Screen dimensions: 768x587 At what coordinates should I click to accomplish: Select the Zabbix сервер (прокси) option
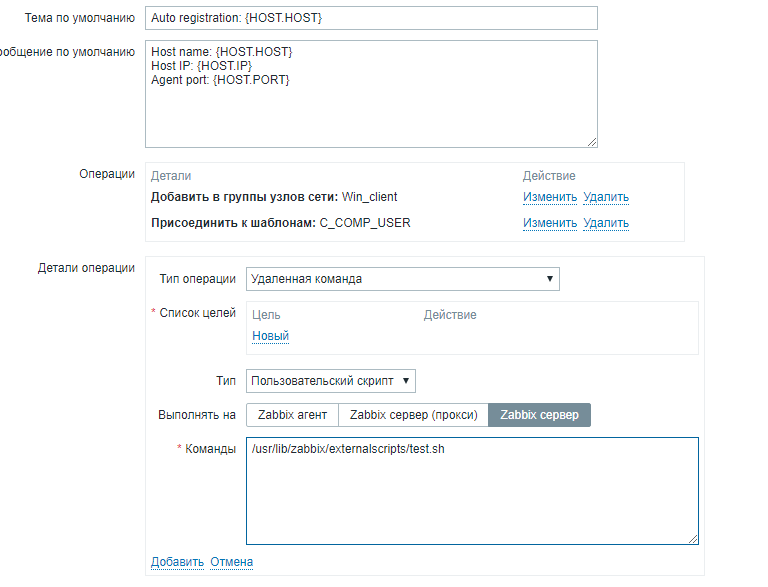(x=413, y=415)
